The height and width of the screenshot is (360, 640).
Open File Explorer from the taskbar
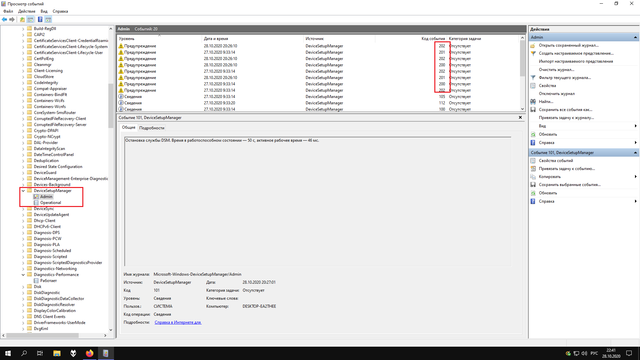coord(57,353)
